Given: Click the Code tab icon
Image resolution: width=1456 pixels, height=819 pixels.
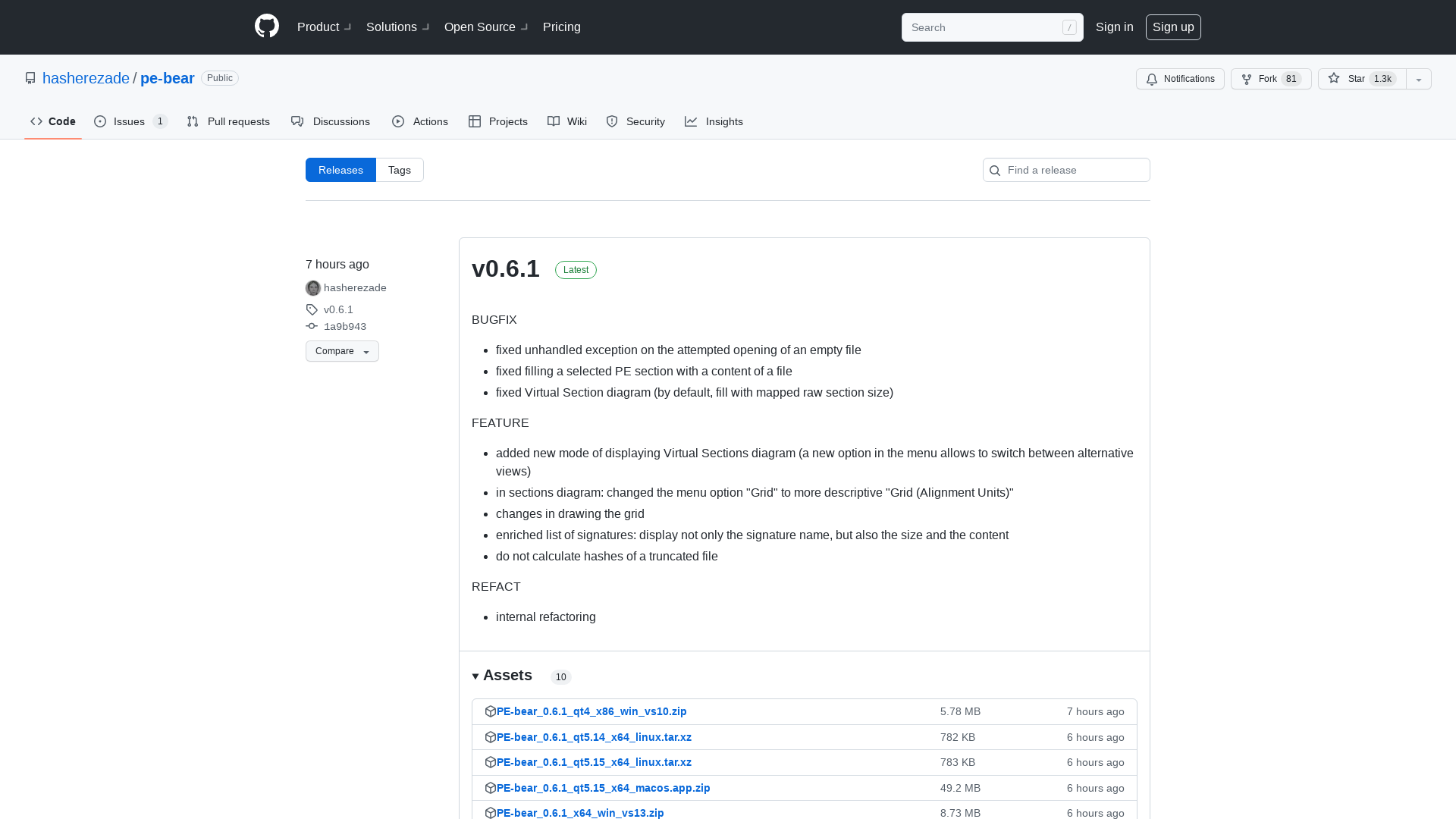Looking at the screenshot, I should tap(36, 121).
